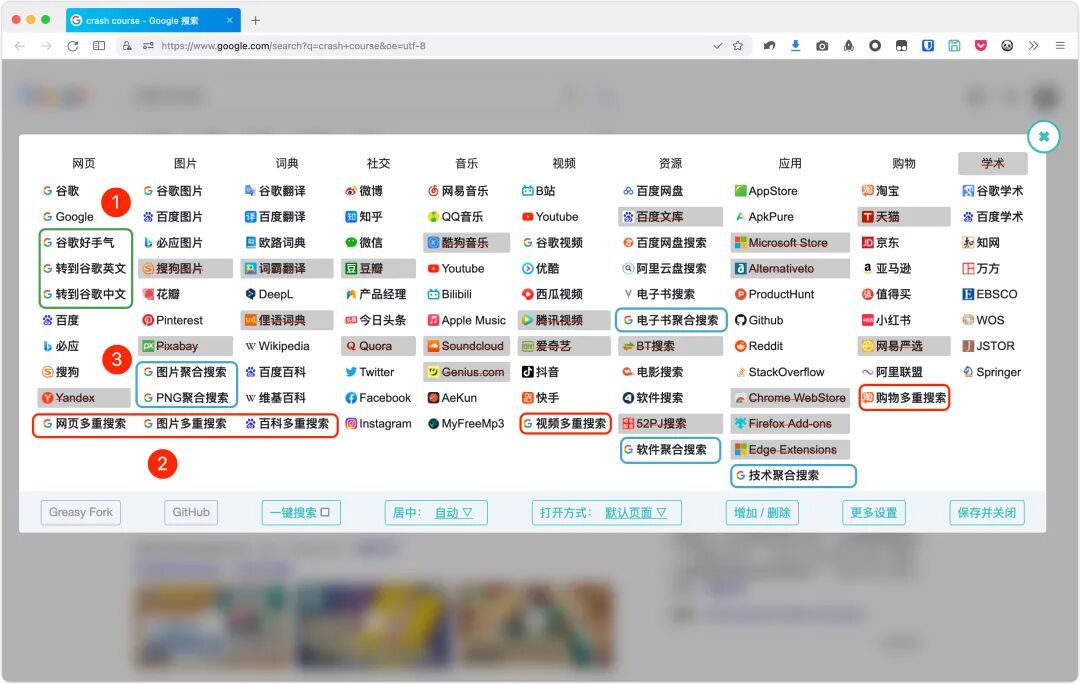Pick Apple Music entry

point(466,320)
